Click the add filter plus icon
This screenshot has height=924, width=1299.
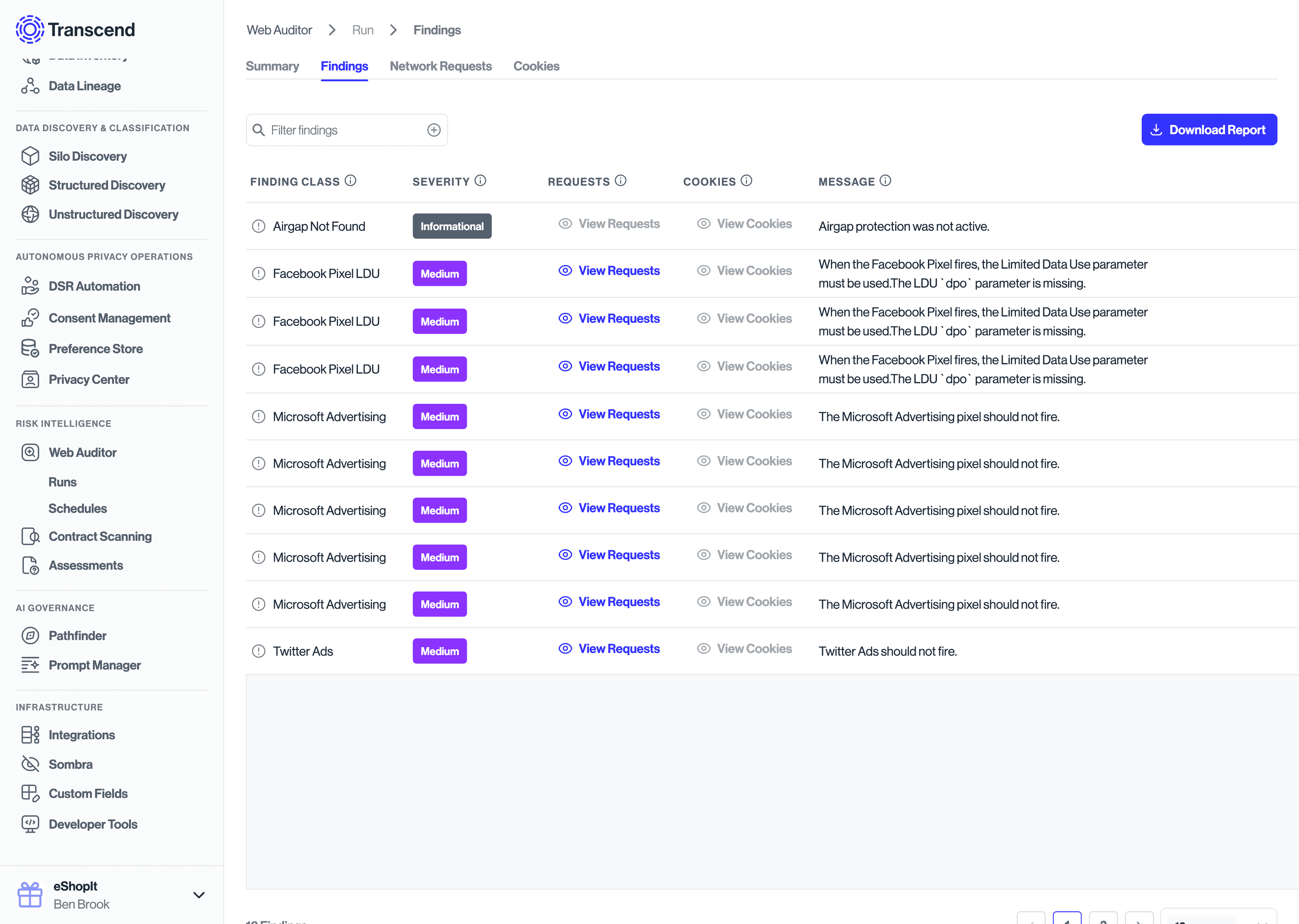(434, 130)
